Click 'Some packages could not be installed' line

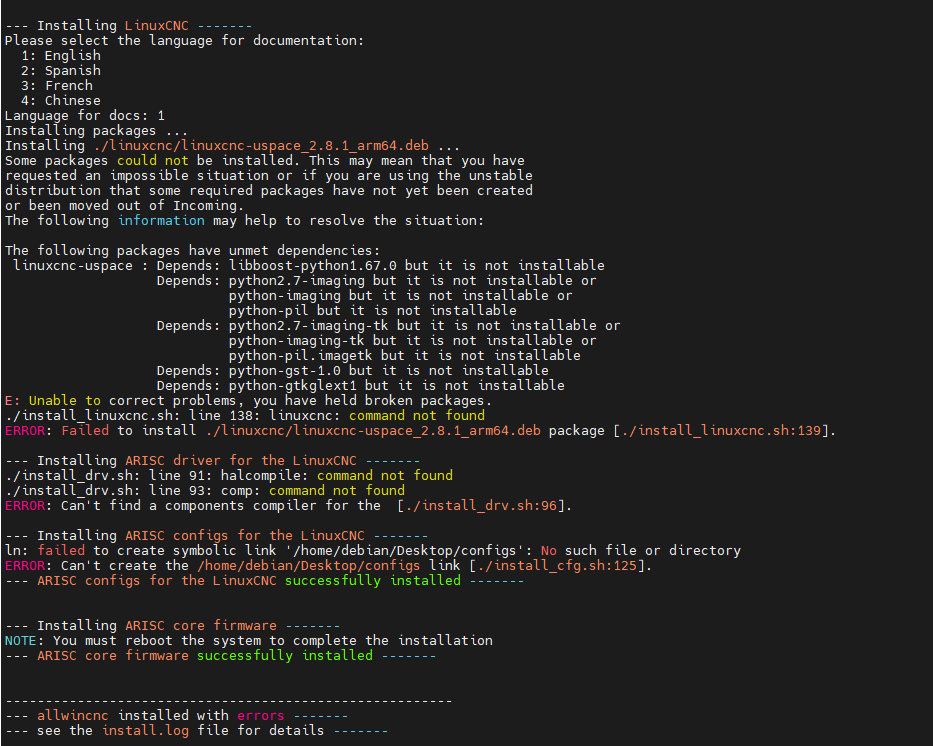(x=265, y=160)
